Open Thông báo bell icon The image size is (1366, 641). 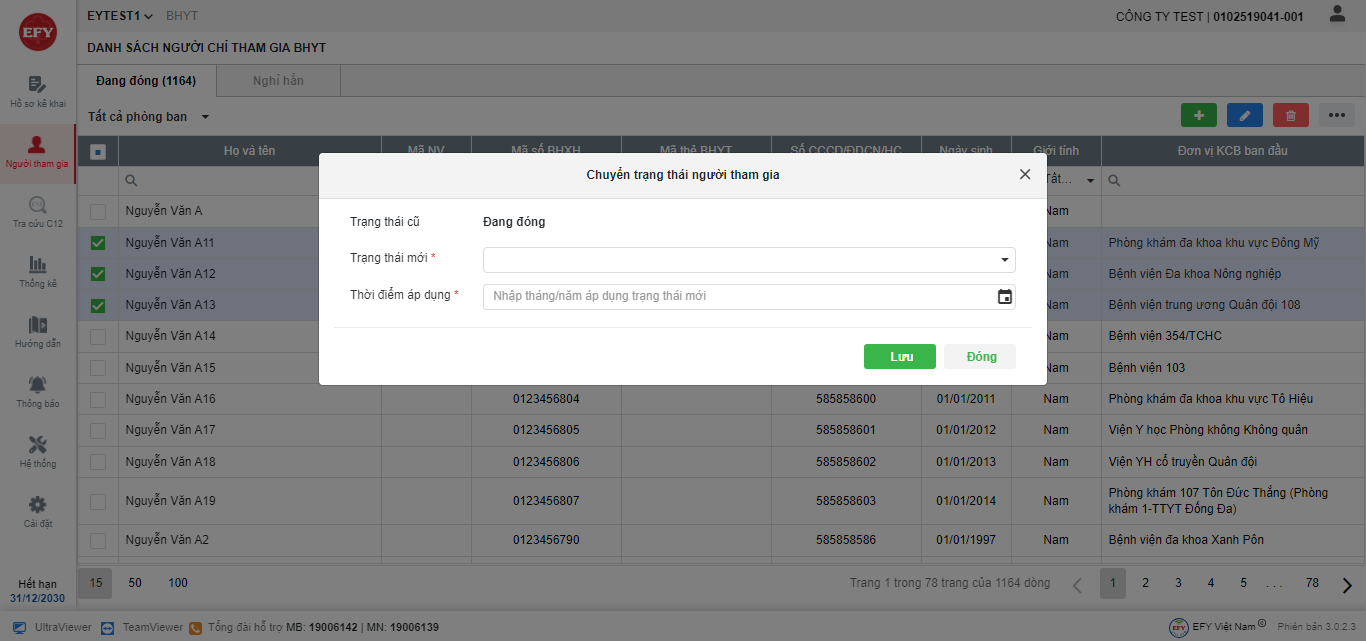click(37, 385)
